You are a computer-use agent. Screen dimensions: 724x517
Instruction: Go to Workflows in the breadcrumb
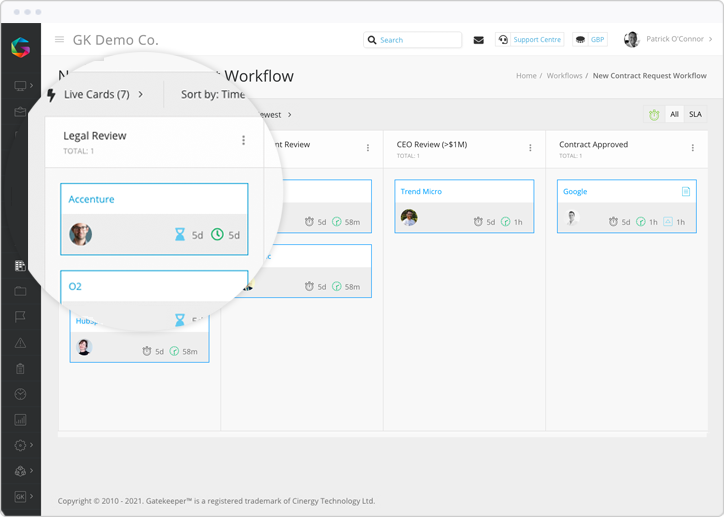(564, 76)
